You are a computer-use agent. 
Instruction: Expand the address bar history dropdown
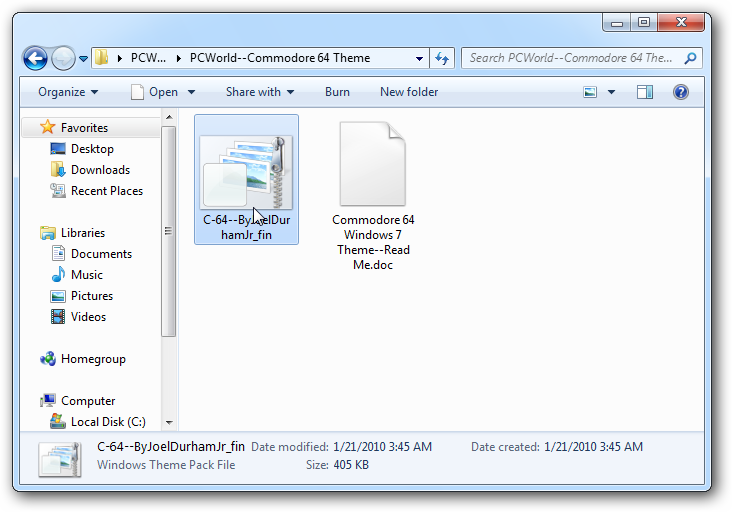(x=419, y=58)
